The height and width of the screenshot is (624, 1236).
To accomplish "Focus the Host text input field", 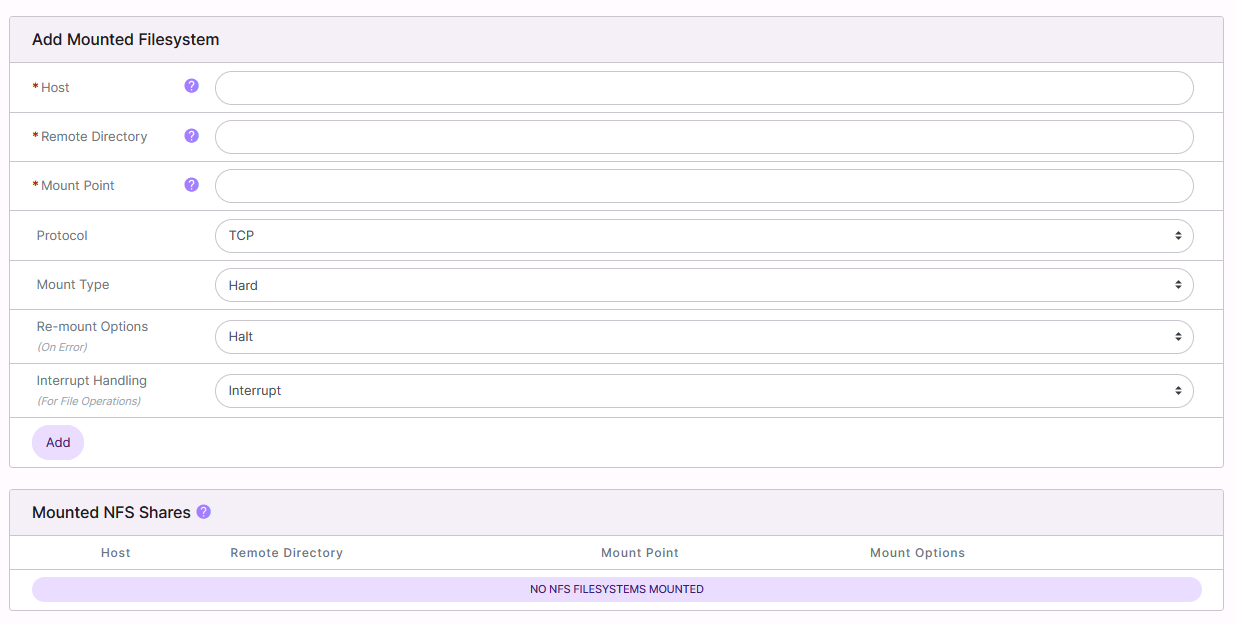I will (704, 88).
